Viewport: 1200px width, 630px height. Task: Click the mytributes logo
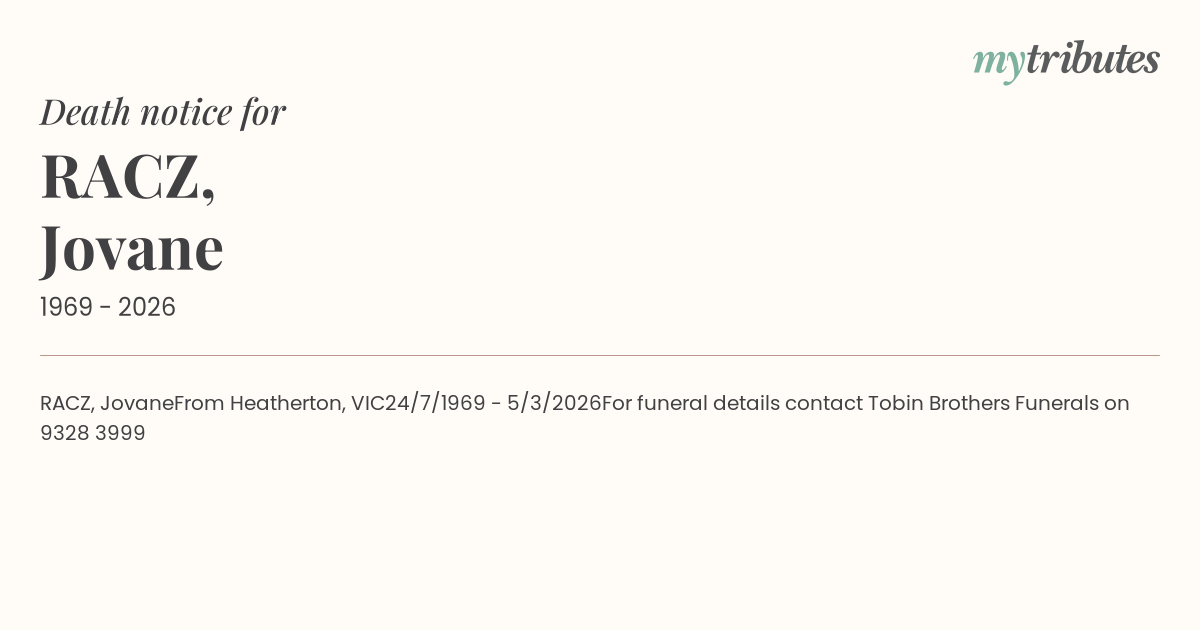tap(1066, 60)
